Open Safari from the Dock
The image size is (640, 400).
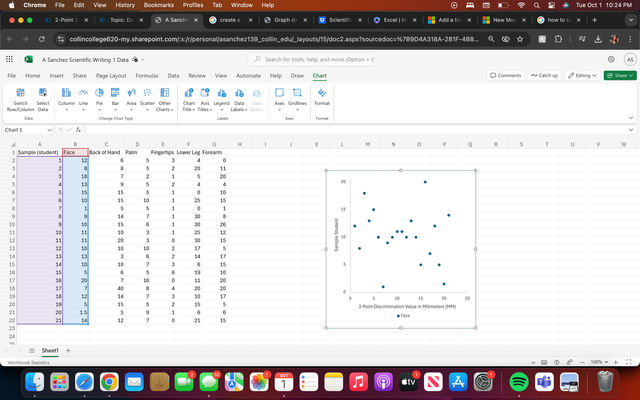click(84, 382)
